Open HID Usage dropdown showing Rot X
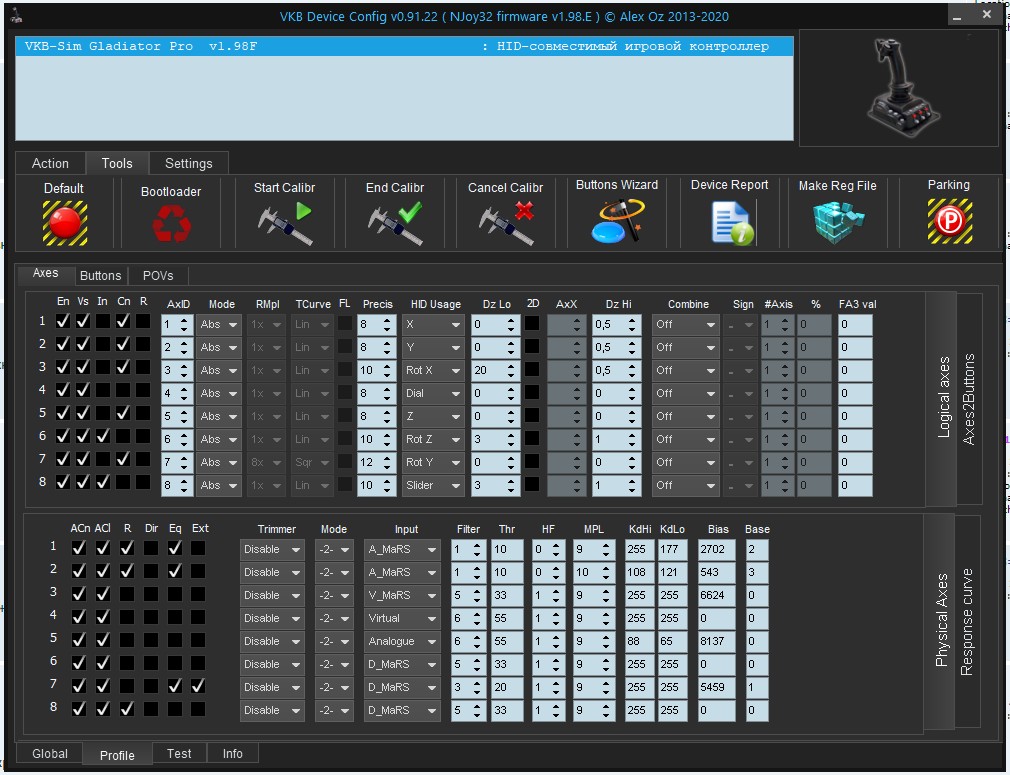The height and width of the screenshot is (775, 1010). pyautogui.click(x=433, y=371)
